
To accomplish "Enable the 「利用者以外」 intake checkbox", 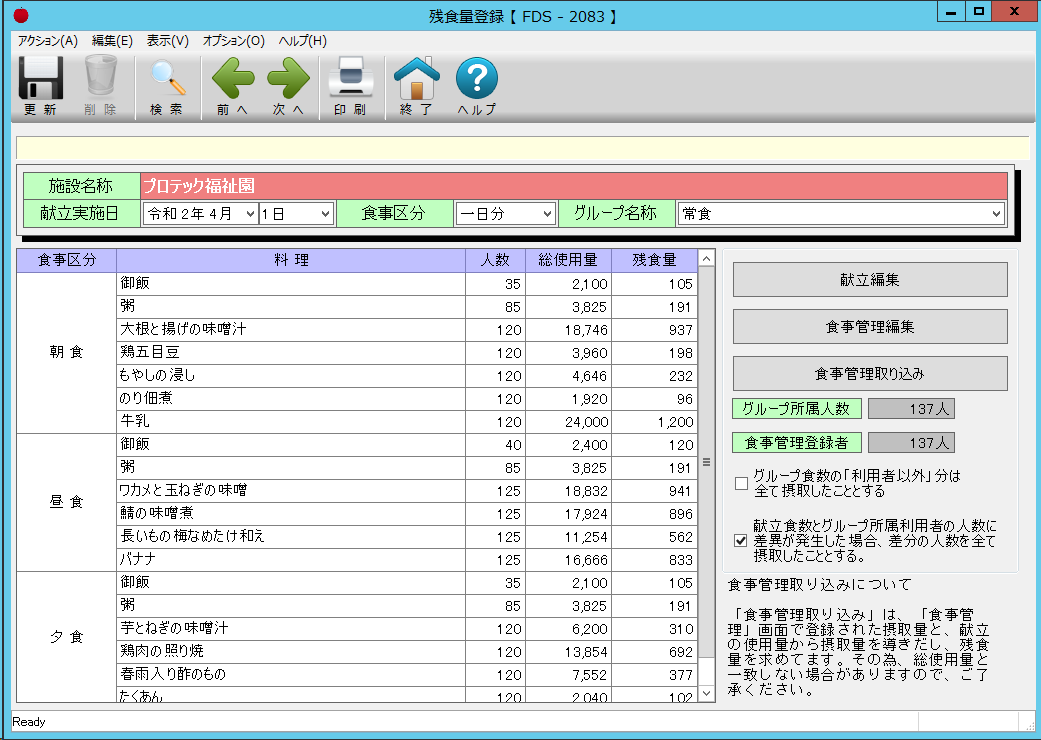I will 741,484.
